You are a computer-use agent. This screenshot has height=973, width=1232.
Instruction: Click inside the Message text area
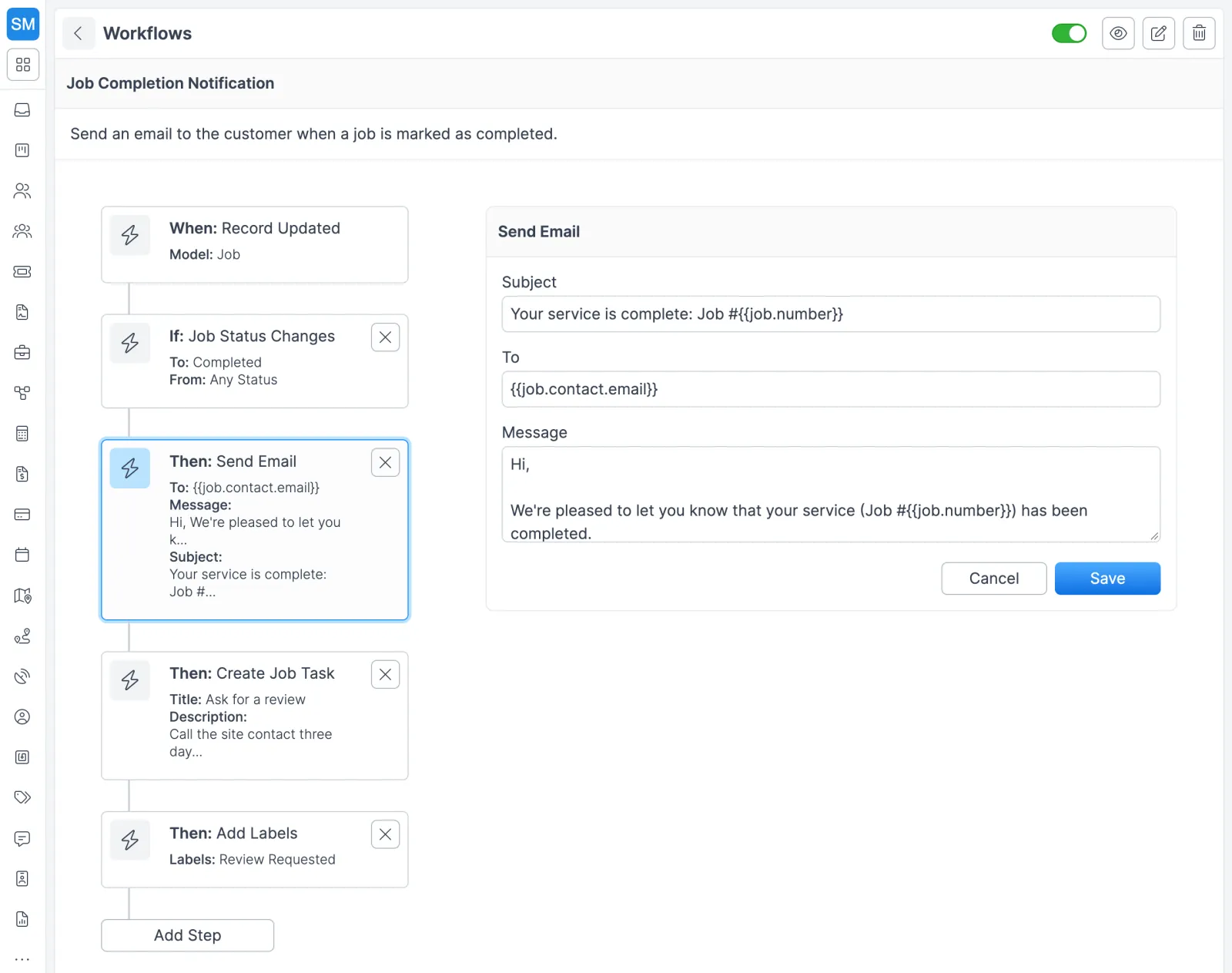pyautogui.click(x=831, y=495)
